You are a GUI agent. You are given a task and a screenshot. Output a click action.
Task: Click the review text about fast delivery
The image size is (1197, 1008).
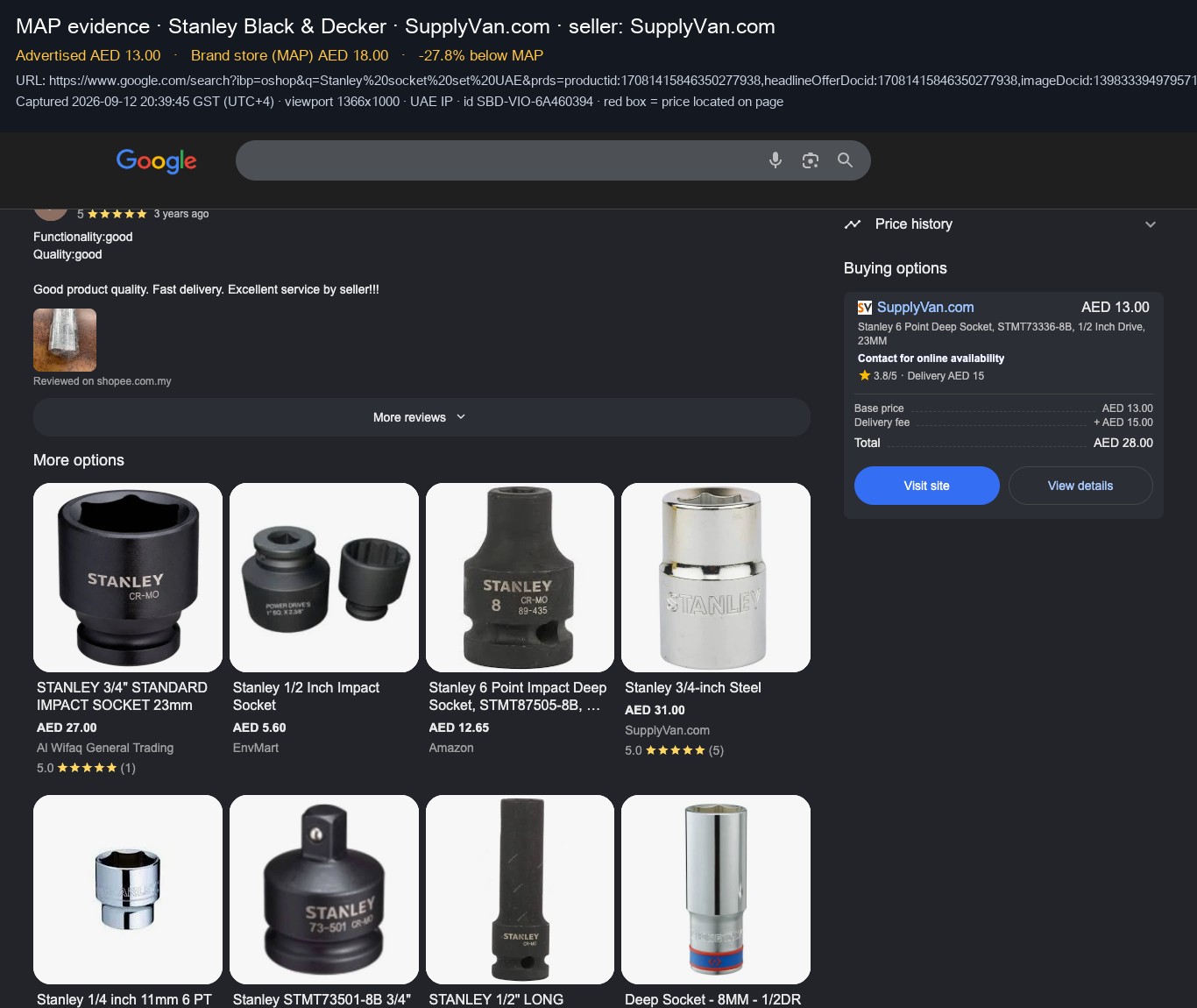[206, 289]
